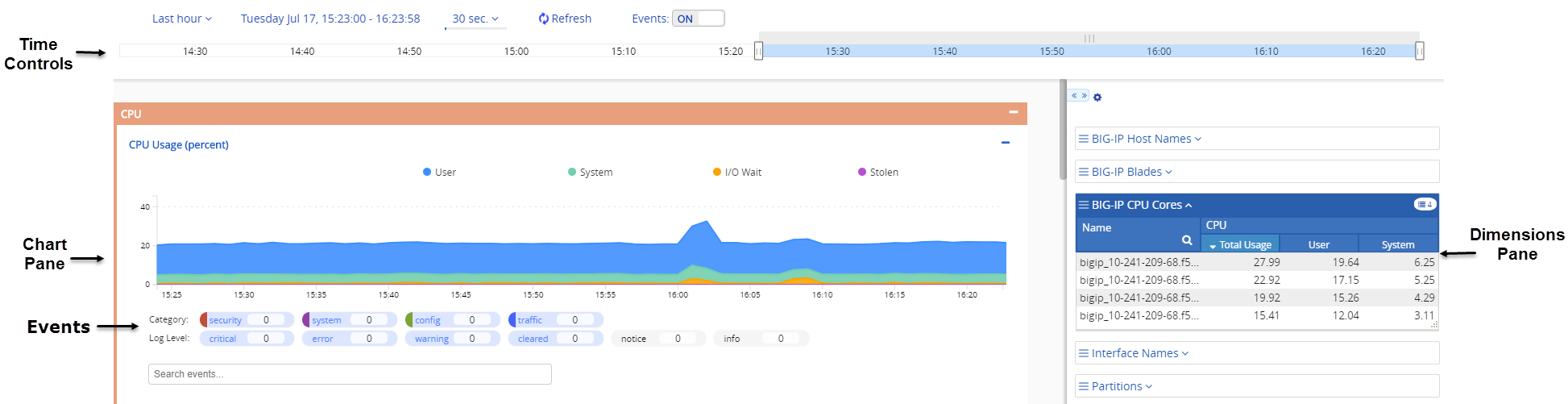Click the grip bar above the time selection
The height and width of the screenshot is (404, 1568).
click(1089, 38)
